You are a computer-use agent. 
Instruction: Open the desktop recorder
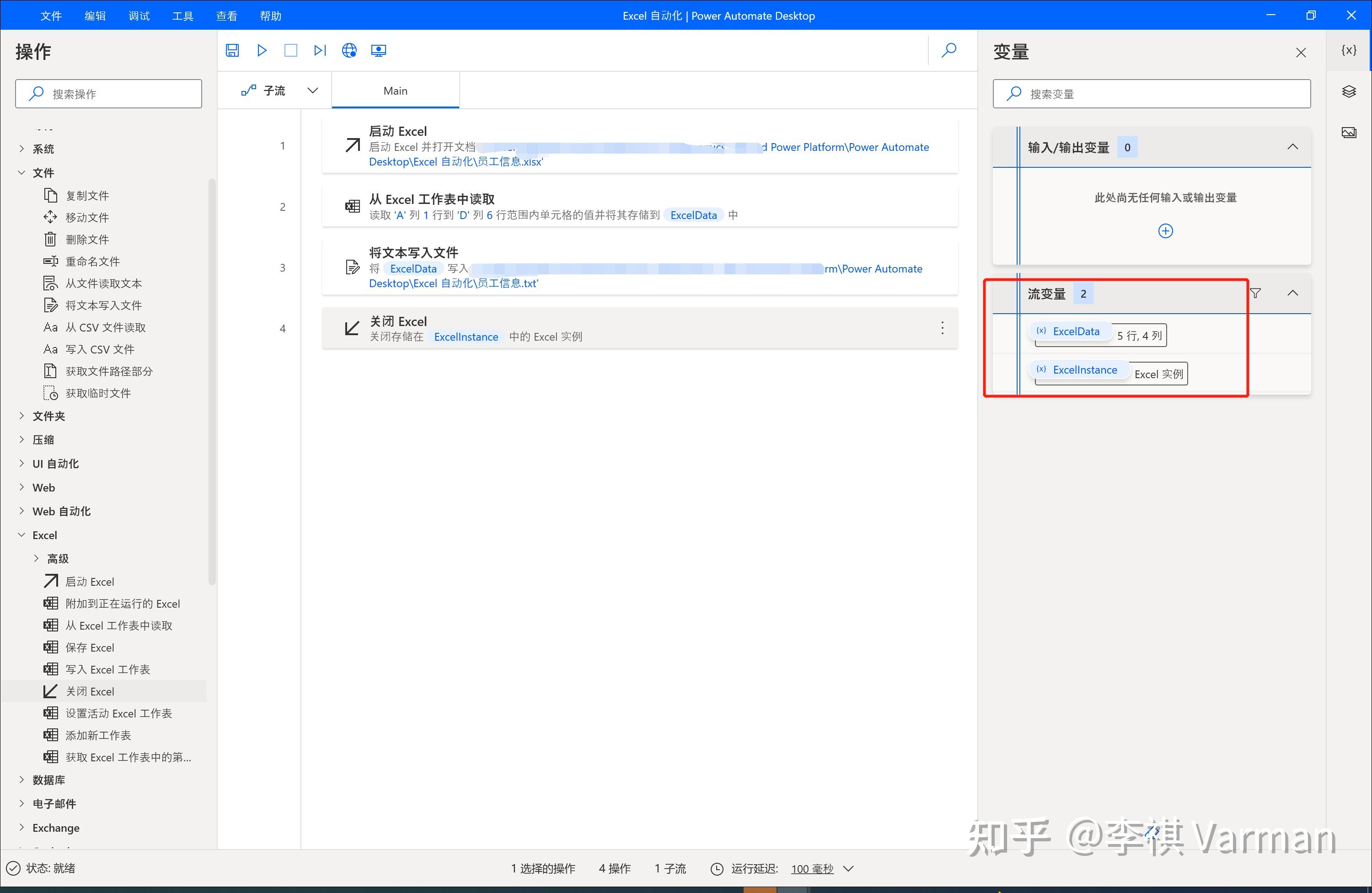coord(378,50)
